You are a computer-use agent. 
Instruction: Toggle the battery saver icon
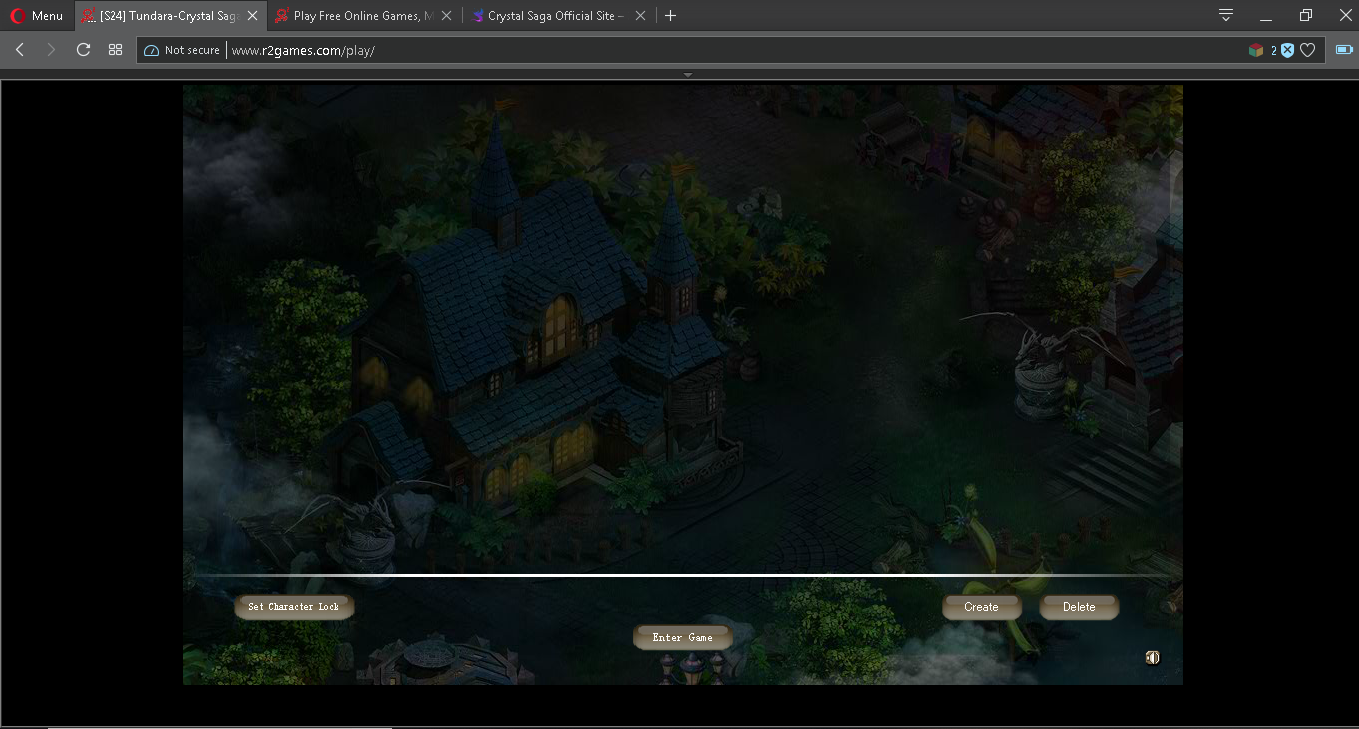point(1344,50)
